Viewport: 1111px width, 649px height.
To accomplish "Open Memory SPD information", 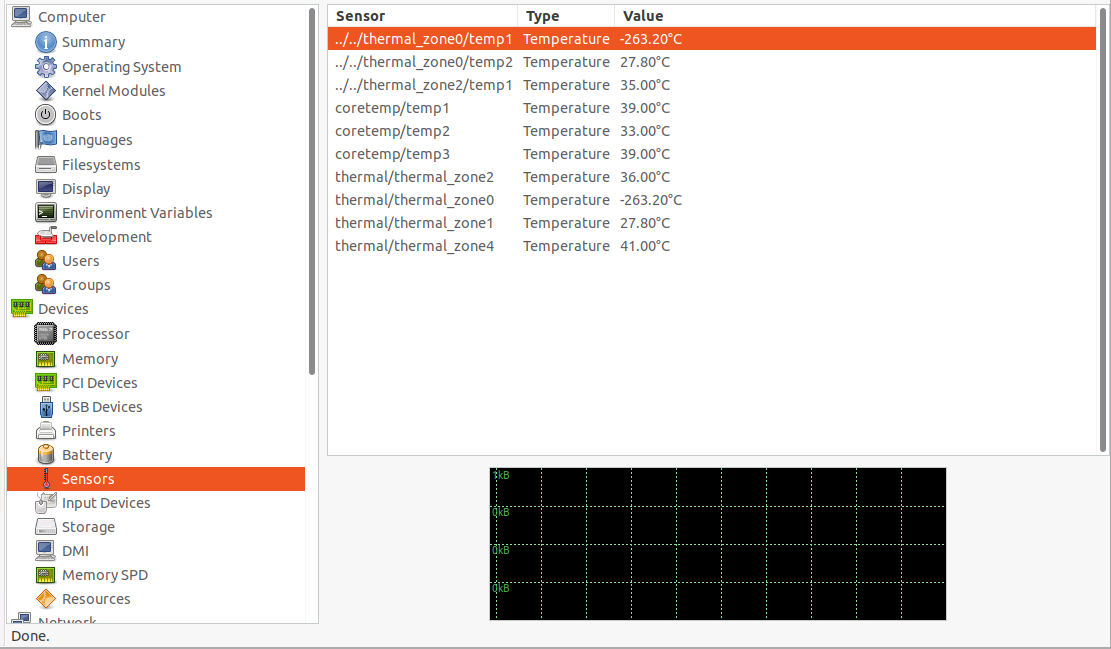I will tap(104, 574).
